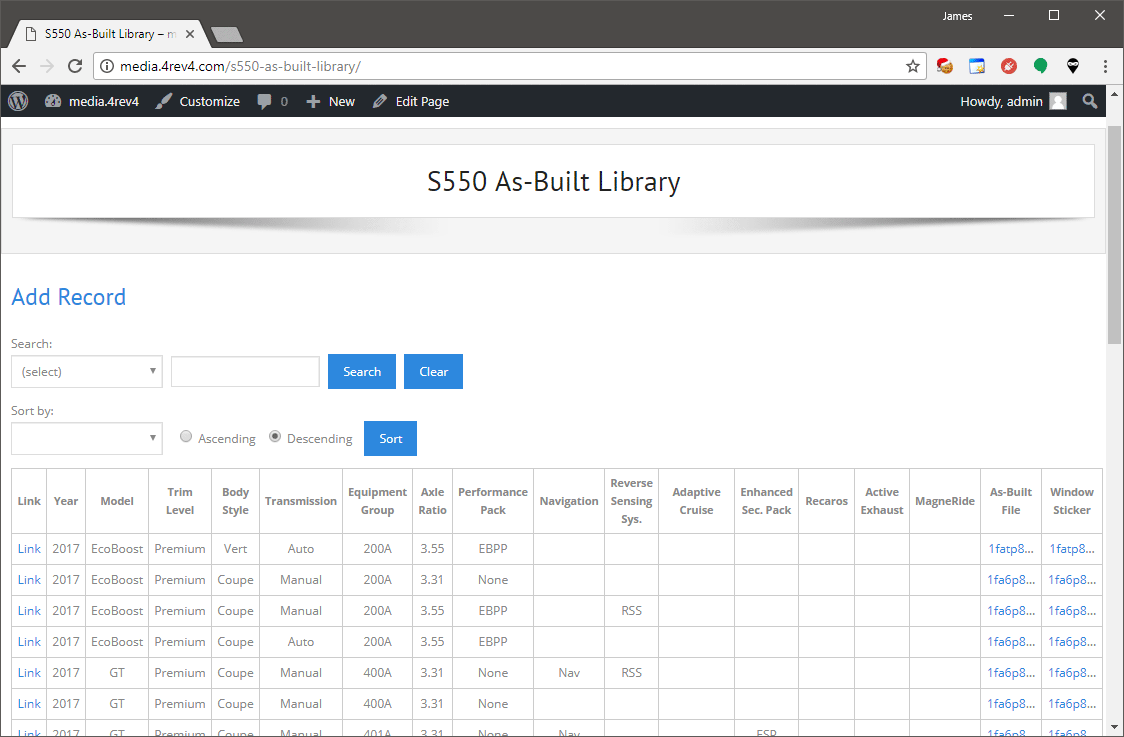Viewport: 1124px width, 737px height.
Task: Click the blue Clear button
Action: click(x=434, y=371)
